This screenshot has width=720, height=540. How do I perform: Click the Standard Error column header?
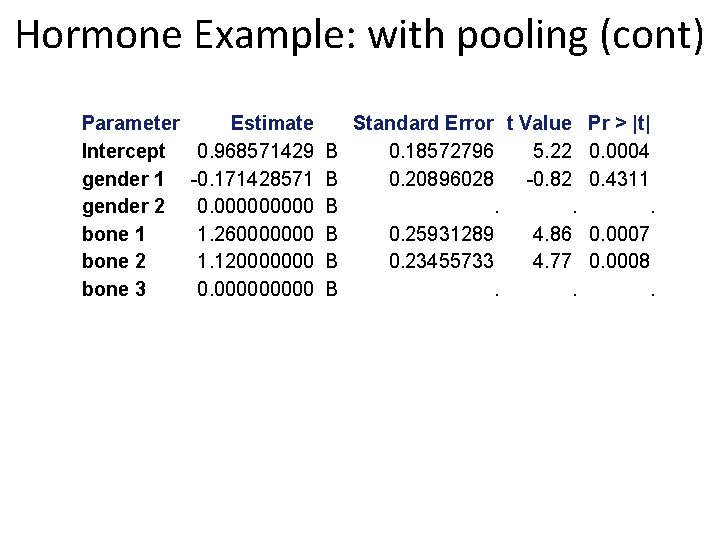coord(423,123)
